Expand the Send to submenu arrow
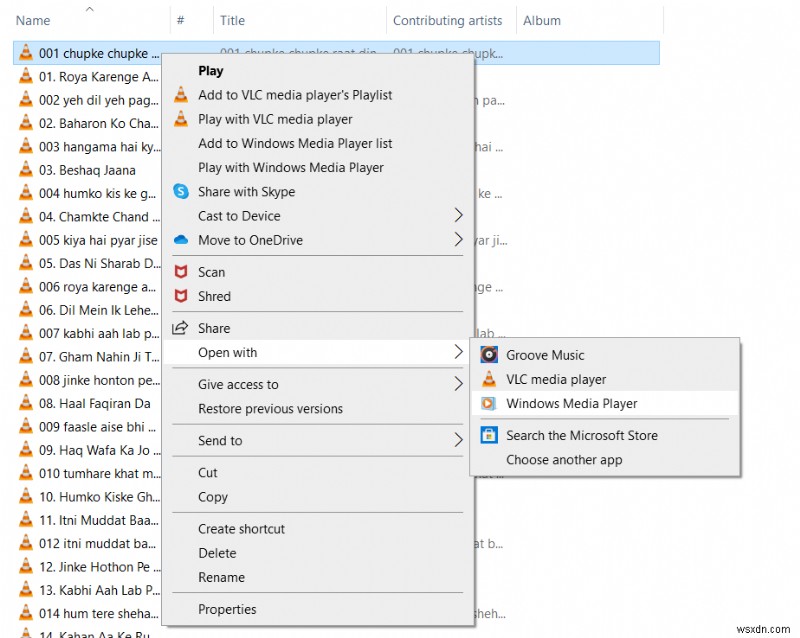The width and height of the screenshot is (800, 638). pyautogui.click(x=458, y=441)
